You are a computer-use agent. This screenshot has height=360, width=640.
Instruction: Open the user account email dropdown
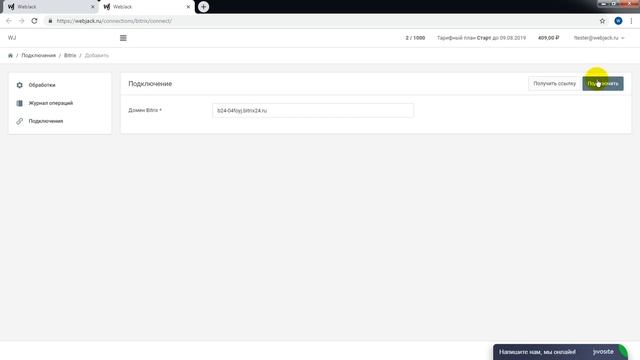599,38
